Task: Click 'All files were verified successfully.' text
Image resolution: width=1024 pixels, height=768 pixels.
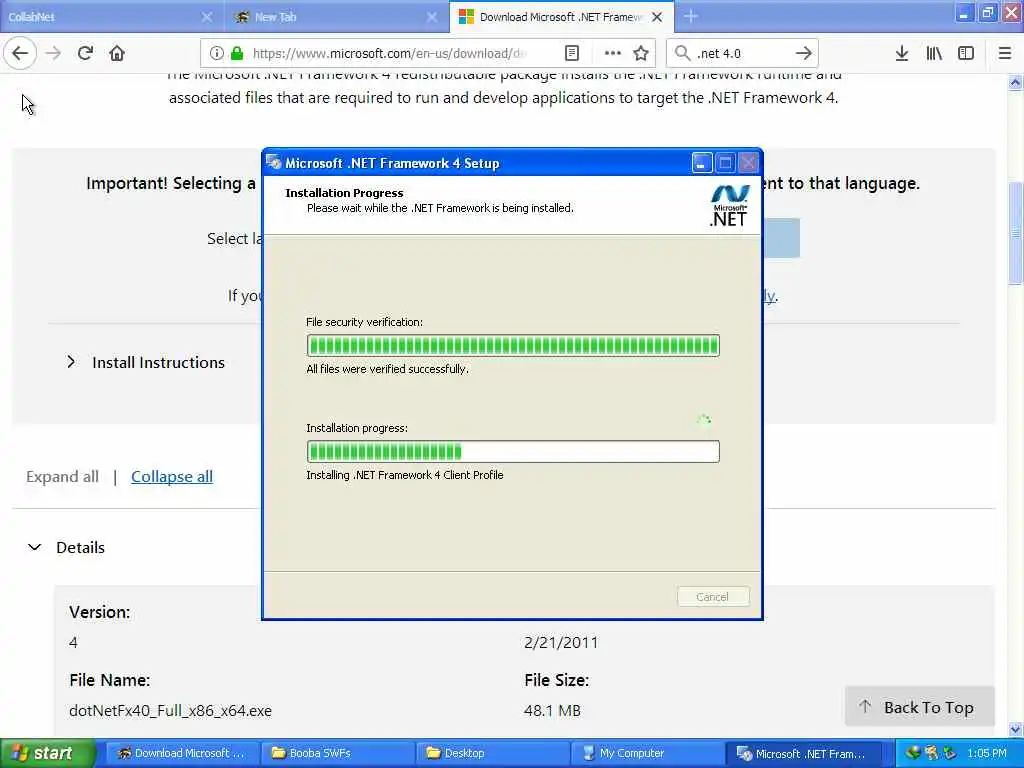Action: [x=387, y=369]
